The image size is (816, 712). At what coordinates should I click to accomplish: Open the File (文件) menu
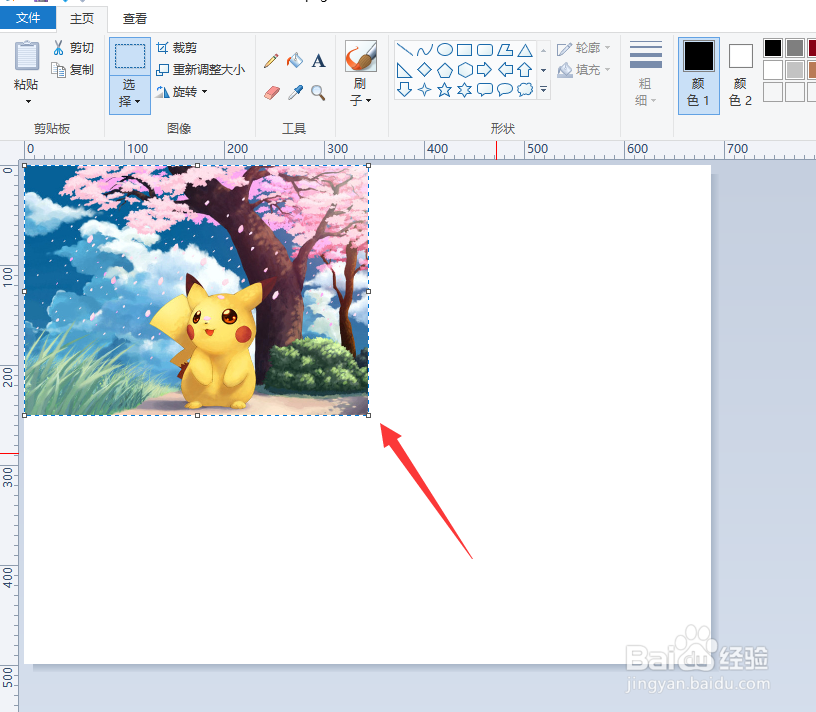[x=28, y=18]
